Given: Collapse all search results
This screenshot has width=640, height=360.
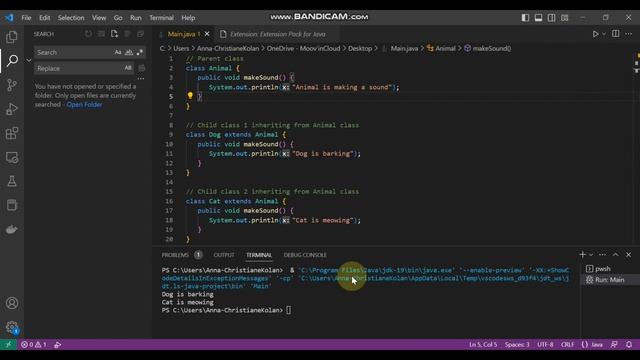Looking at the screenshot, I should pos(140,34).
